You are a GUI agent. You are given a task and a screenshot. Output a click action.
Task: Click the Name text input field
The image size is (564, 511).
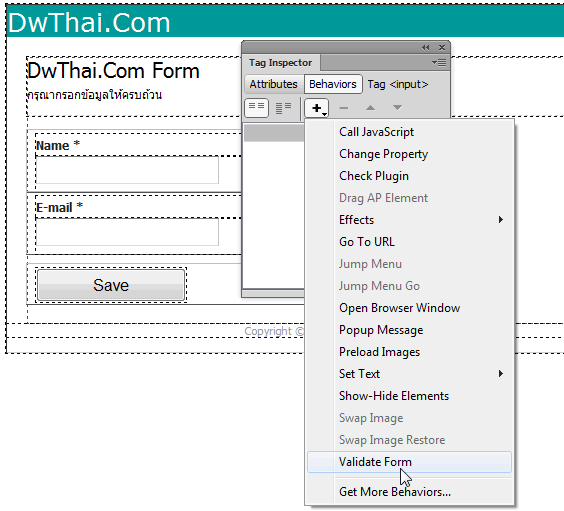127,170
